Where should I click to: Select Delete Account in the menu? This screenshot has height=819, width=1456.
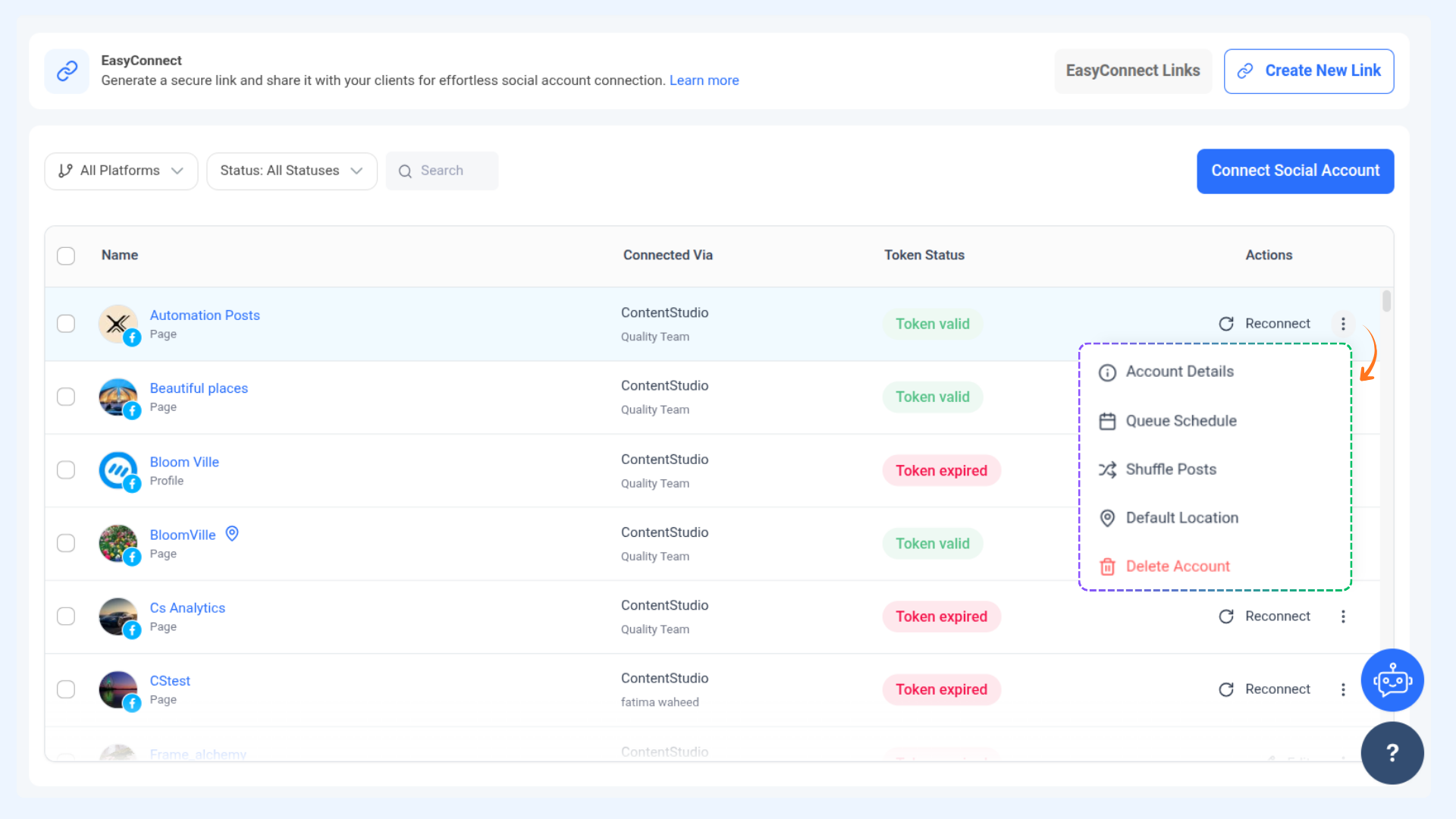pos(1177,566)
